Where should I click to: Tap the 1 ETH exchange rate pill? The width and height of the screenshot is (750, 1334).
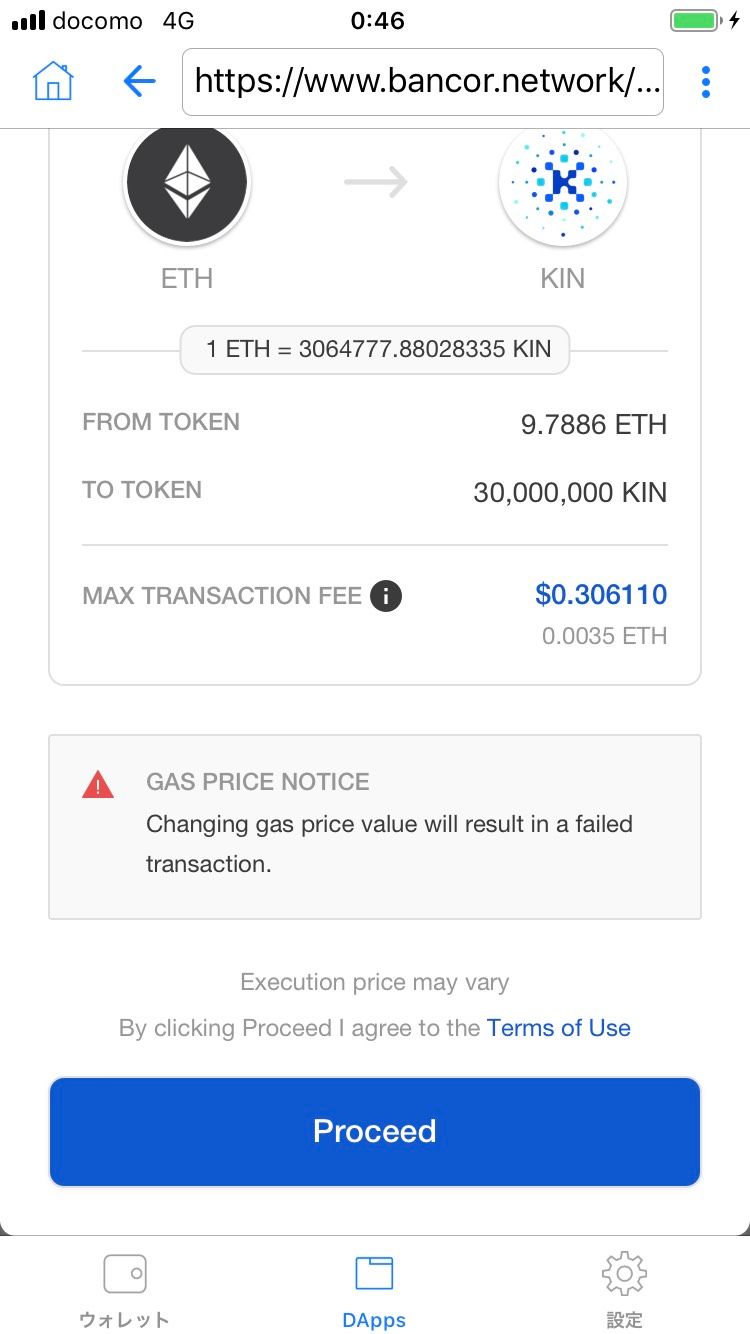coord(375,350)
